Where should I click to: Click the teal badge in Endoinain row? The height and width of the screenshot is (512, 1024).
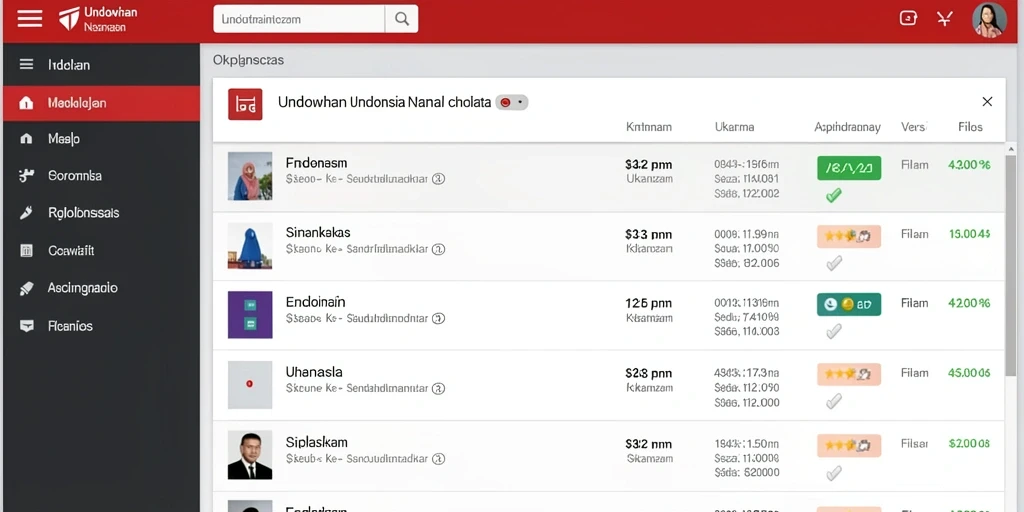(x=849, y=304)
